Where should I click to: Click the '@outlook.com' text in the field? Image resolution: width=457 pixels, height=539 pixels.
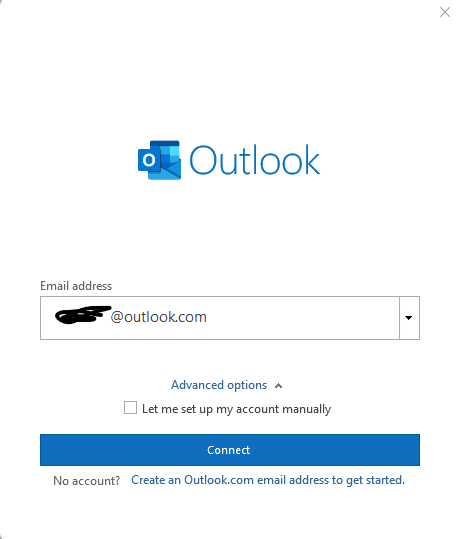[159, 317]
